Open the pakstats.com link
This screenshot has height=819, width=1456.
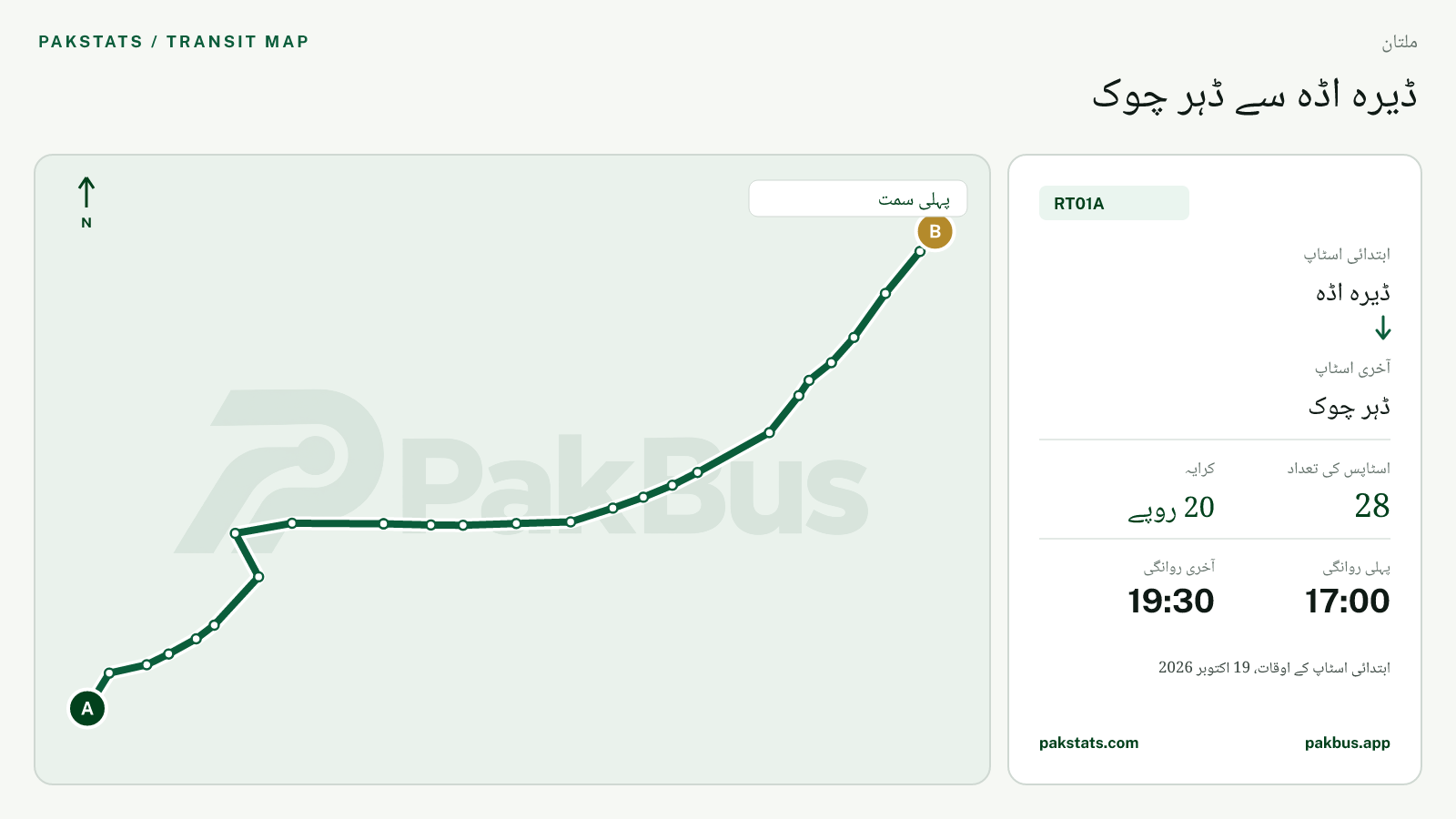coord(1088,743)
